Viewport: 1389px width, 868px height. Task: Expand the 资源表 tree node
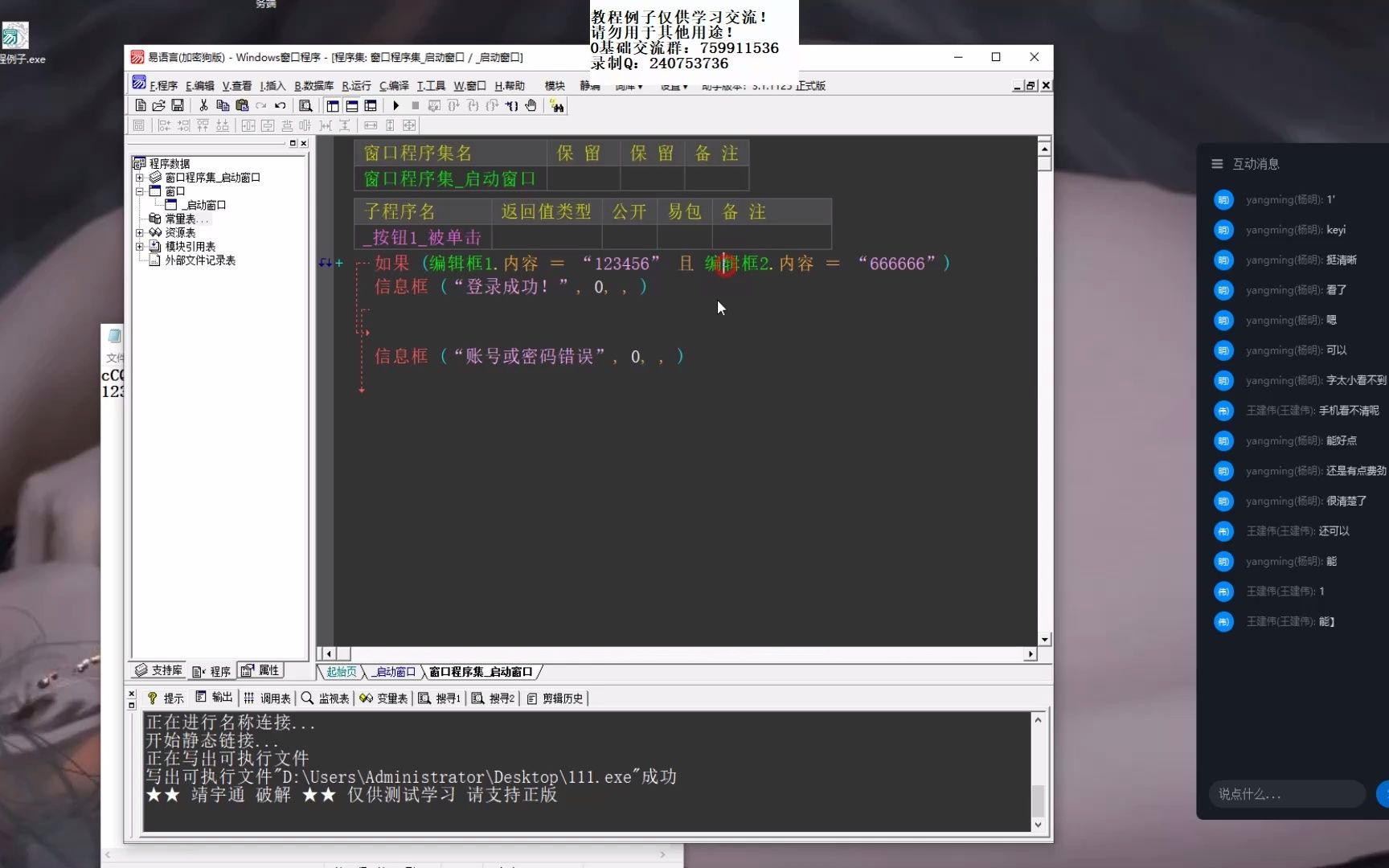(x=139, y=232)
